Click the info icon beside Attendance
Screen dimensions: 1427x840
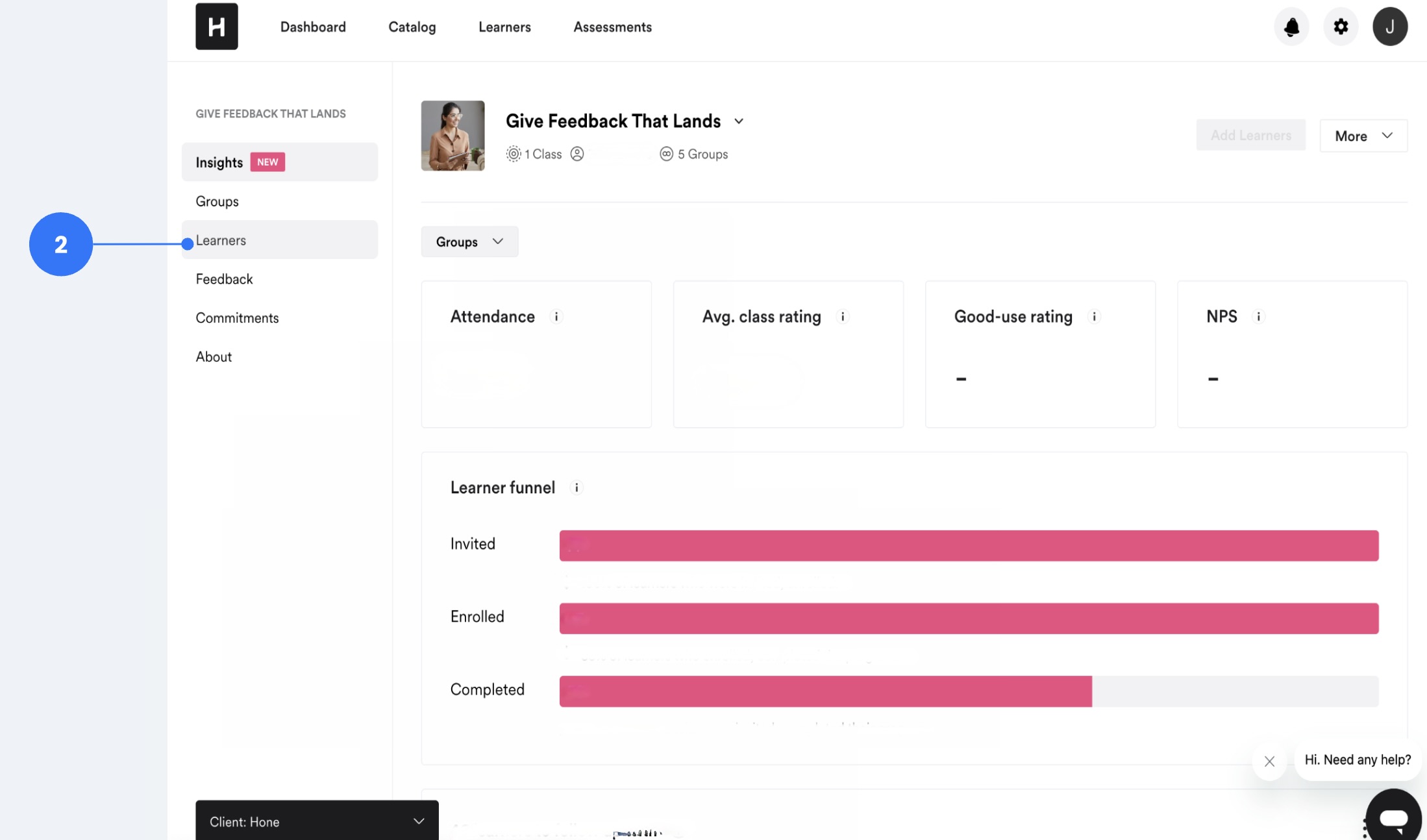tap(556, 317)
